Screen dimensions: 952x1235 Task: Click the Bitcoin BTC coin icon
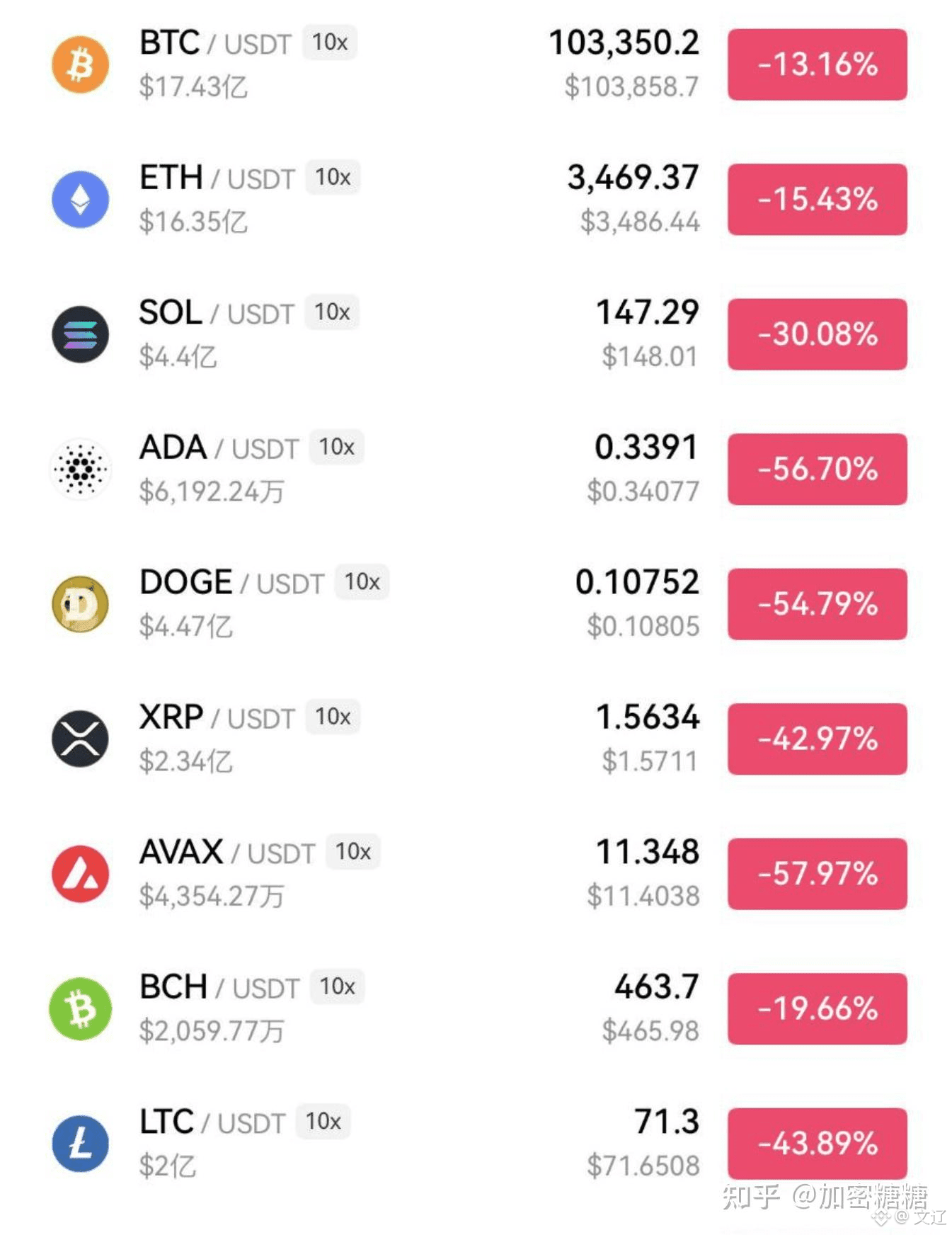coord(80,65)
